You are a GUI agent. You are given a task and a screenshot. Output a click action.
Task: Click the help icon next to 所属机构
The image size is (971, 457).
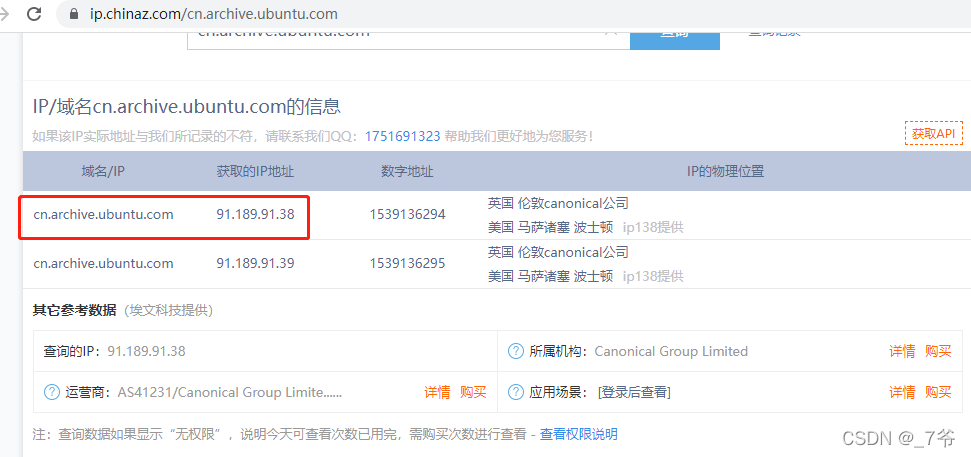516,351
